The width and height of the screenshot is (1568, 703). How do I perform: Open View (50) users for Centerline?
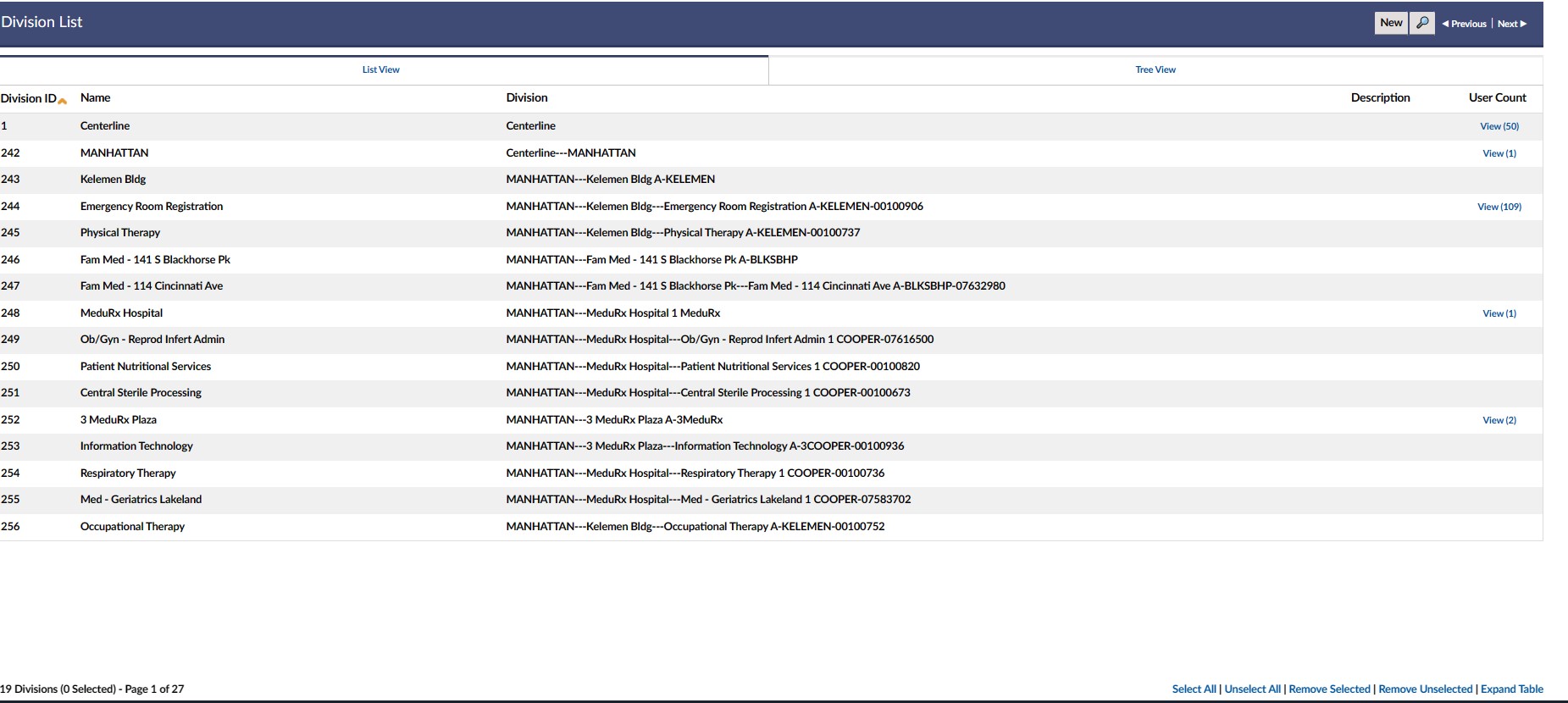1499,126
